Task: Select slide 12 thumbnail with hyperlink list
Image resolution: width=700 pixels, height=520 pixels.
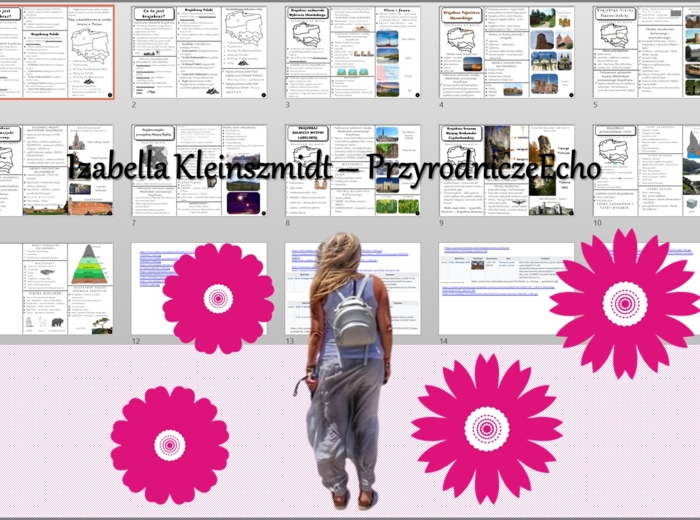Action: (199, 289)
